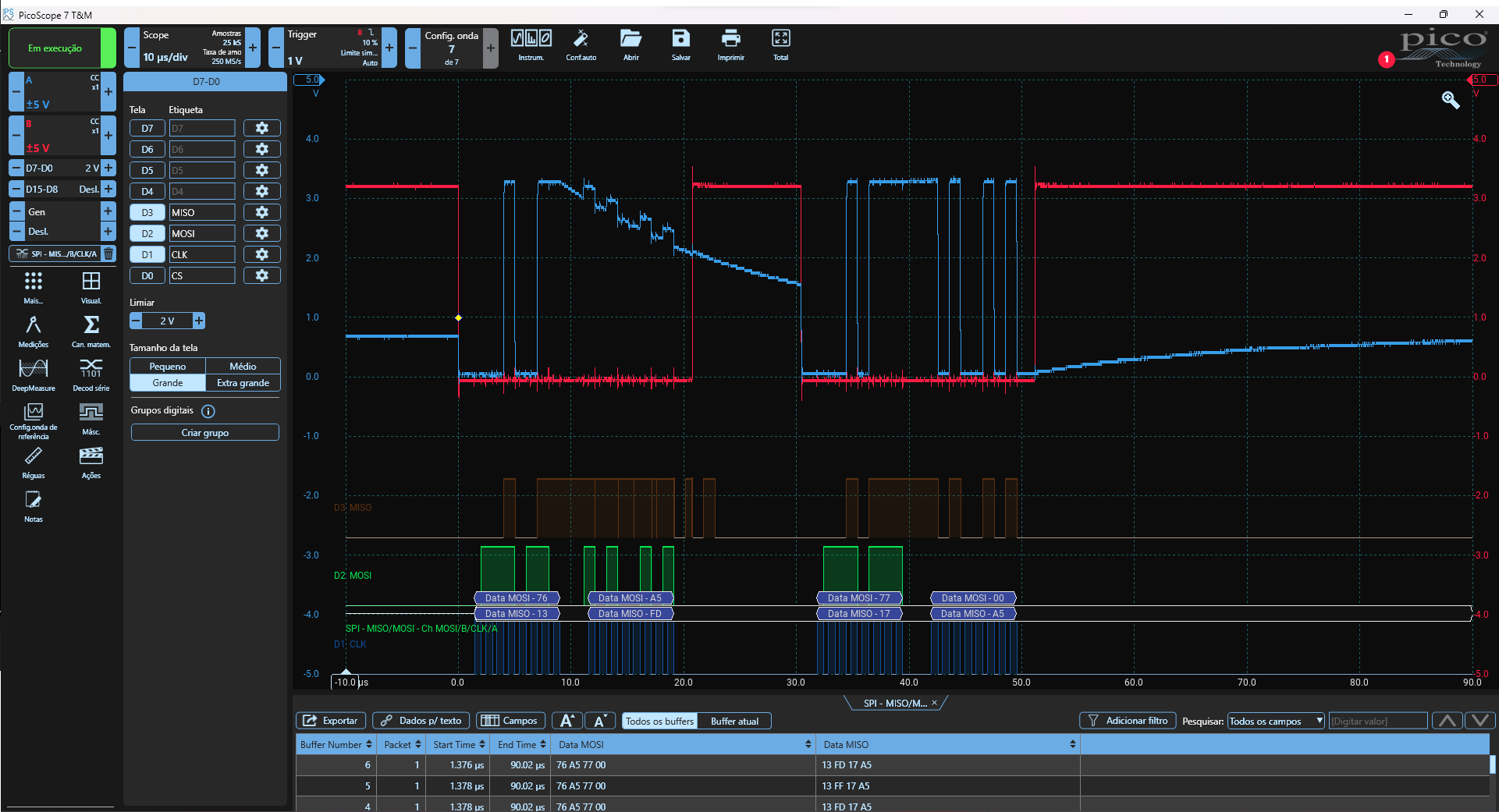This screenshot has width=1499, height=812.
Task: Sort by Packet column arrows
Action: (x=418, y=744)
